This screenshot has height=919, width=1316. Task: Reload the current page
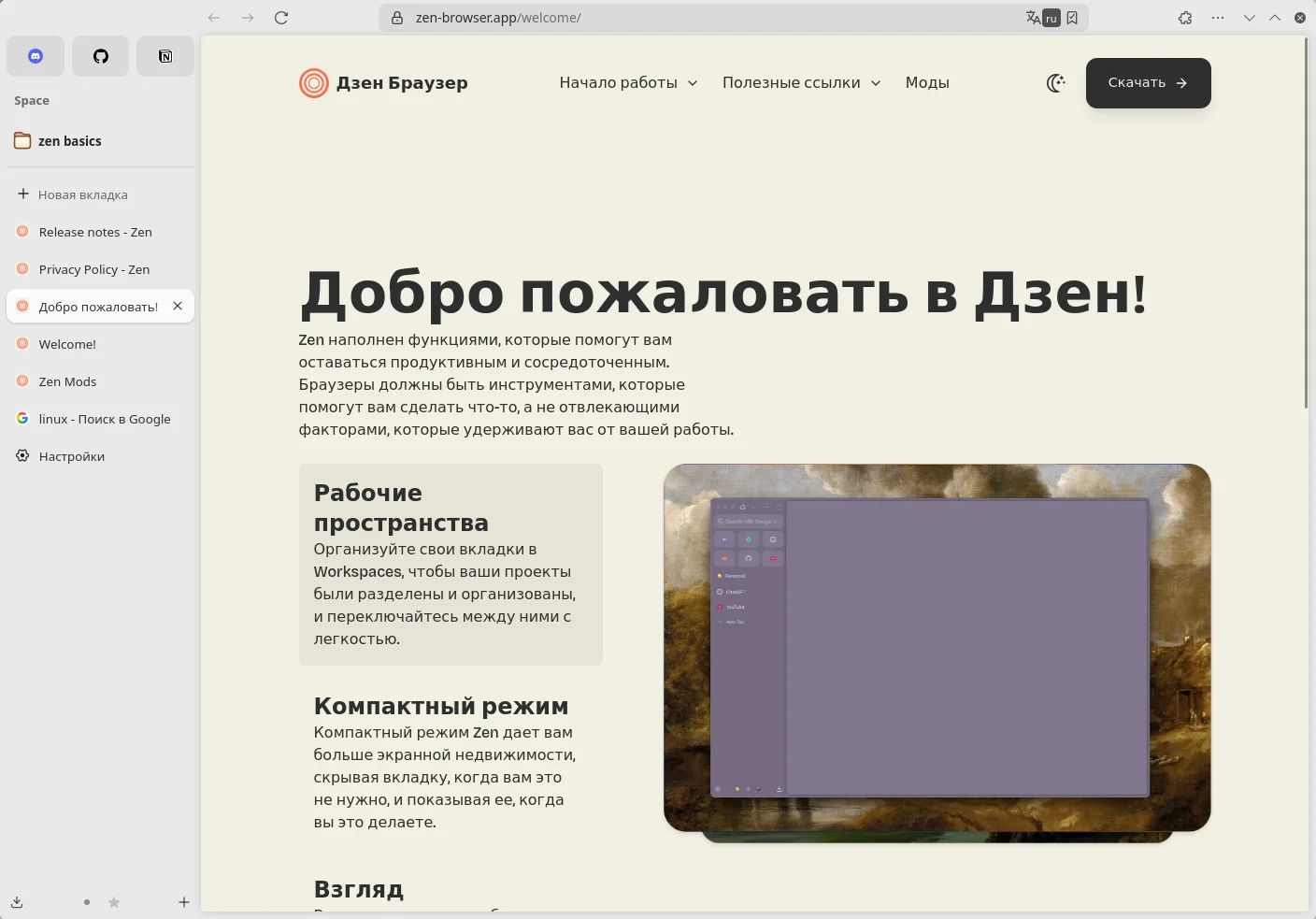[281, 18]
